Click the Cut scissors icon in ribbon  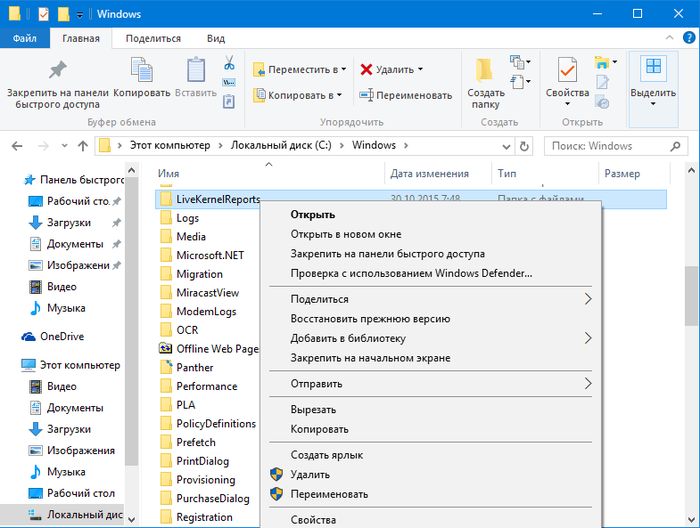click(x=229, y=65)
